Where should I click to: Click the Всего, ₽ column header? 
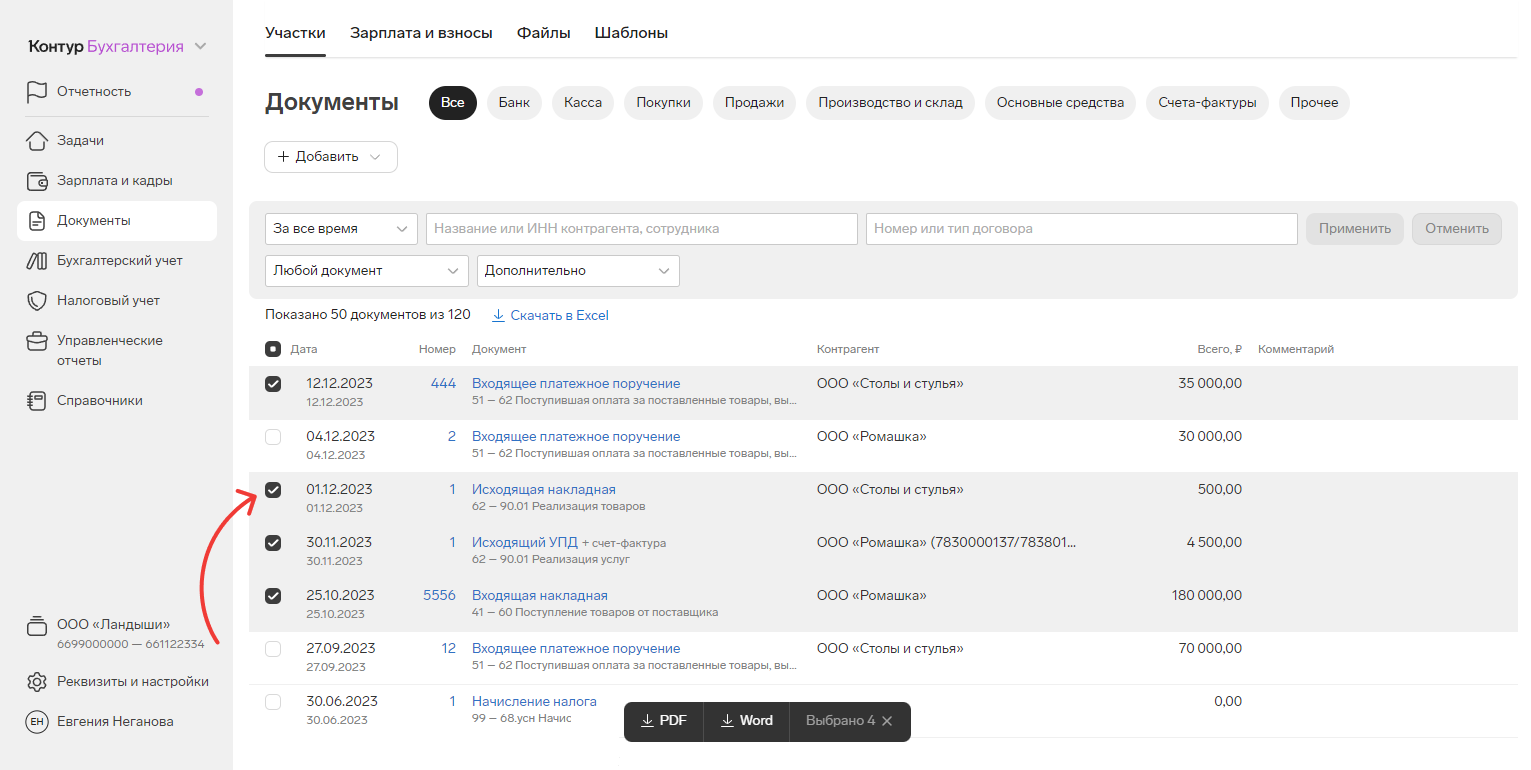1219,349
